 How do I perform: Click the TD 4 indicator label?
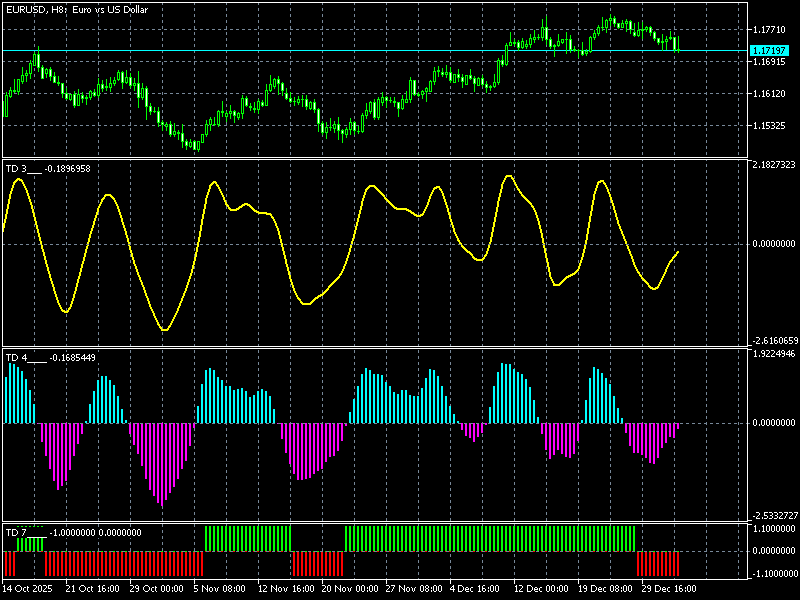click(51, 358)
